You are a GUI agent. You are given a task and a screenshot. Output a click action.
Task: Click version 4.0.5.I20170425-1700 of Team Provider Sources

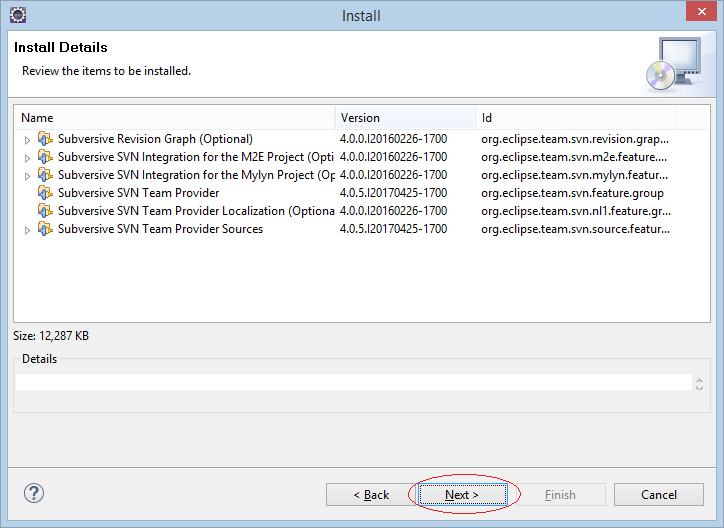(x=393, y=229)
